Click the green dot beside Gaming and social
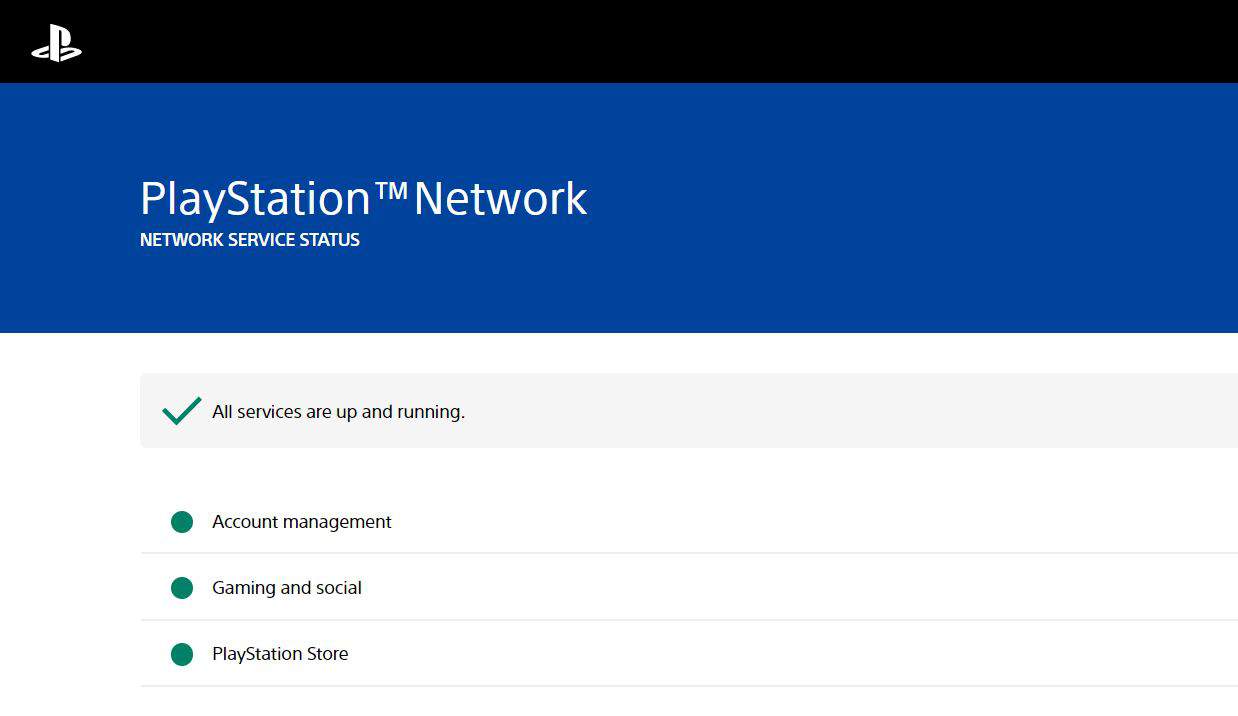Image resolution: width=1238 pixels, height=716 pixels. 182,588
